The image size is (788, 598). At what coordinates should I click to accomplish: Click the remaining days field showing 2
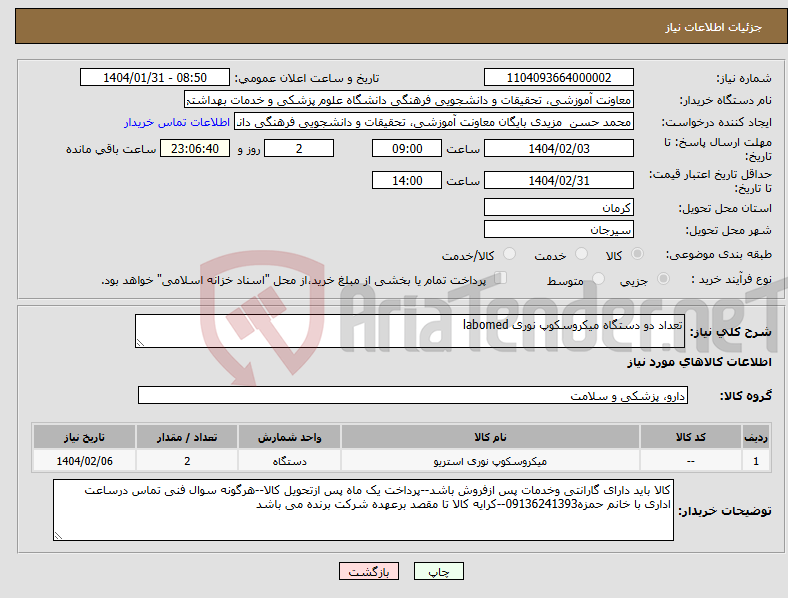(299, 148)
